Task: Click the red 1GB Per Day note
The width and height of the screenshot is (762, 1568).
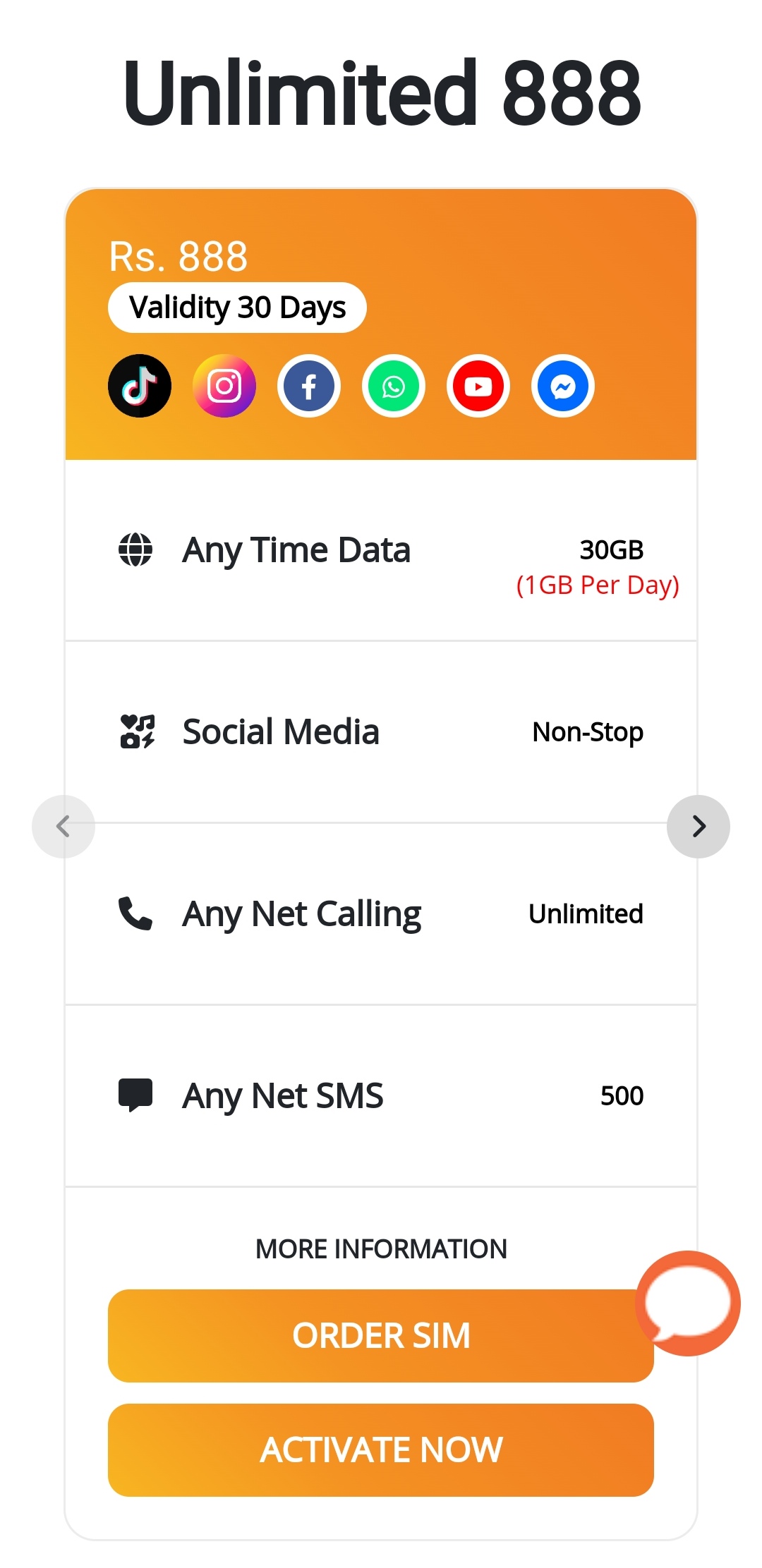Action: click(598, 585)
